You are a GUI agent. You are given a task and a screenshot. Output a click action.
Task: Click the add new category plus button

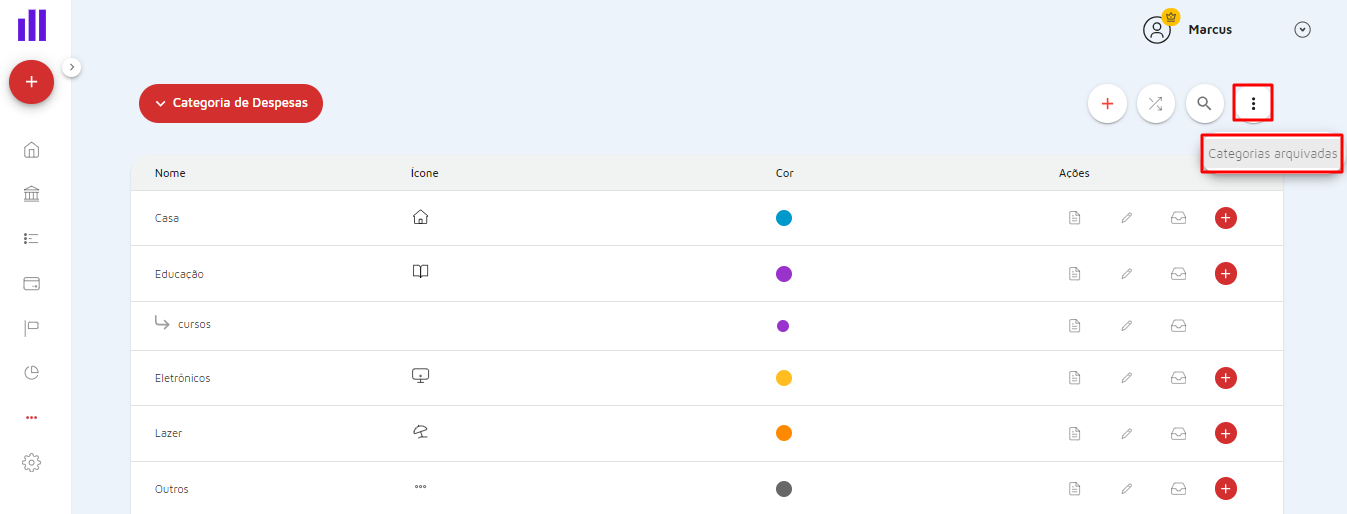[1107, 103]
